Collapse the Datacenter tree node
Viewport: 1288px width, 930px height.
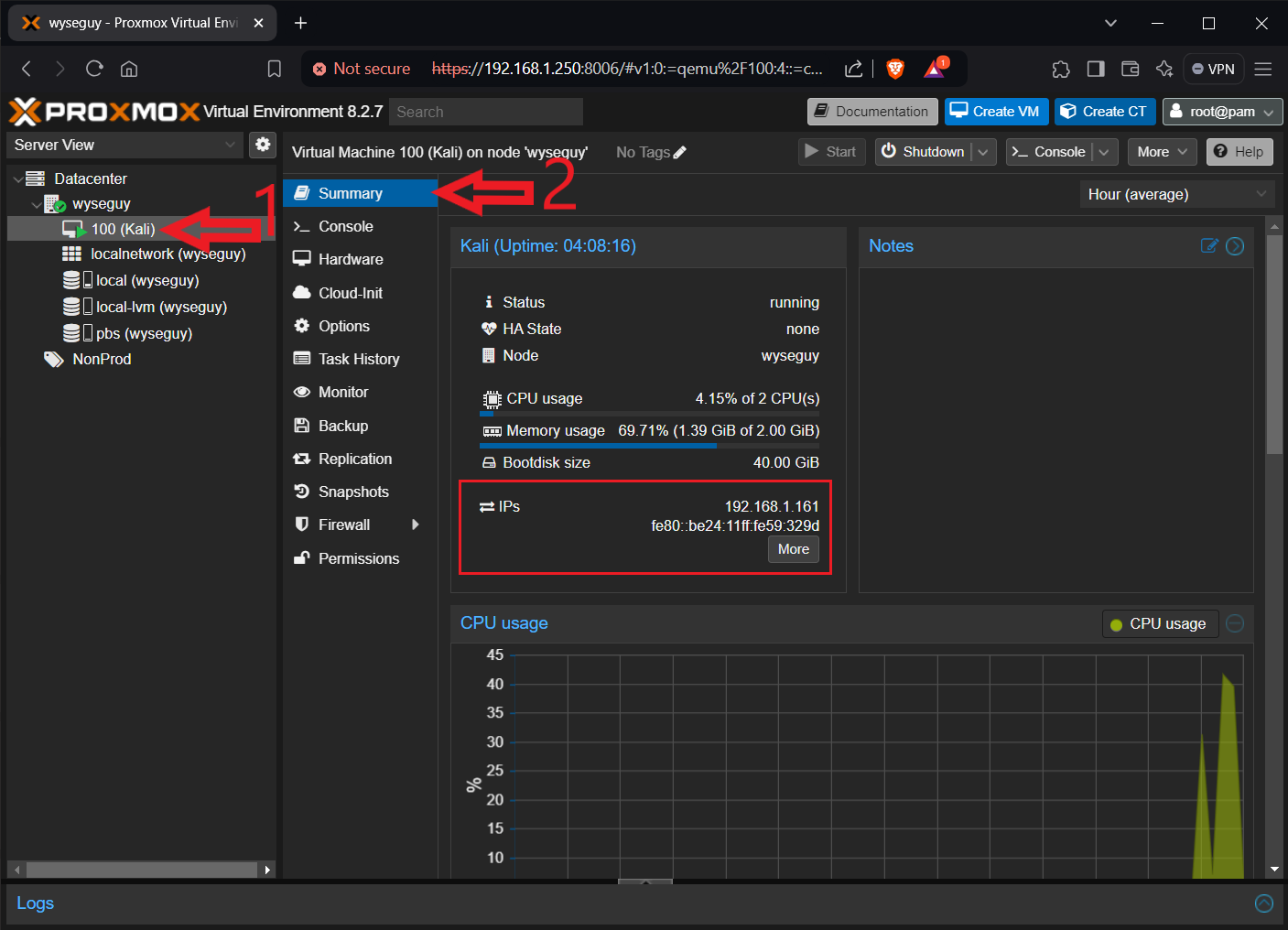(17, 179)
